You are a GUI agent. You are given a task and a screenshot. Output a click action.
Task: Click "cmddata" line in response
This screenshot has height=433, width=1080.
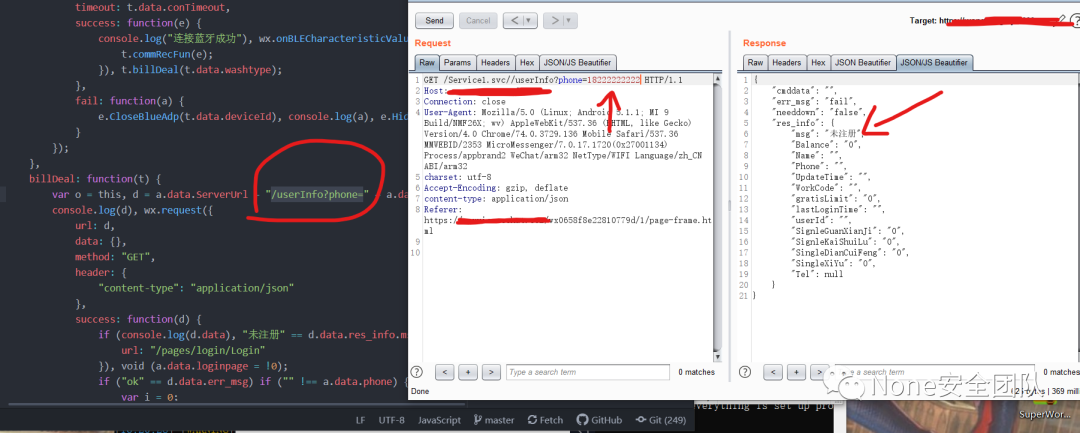click(804, 90)
